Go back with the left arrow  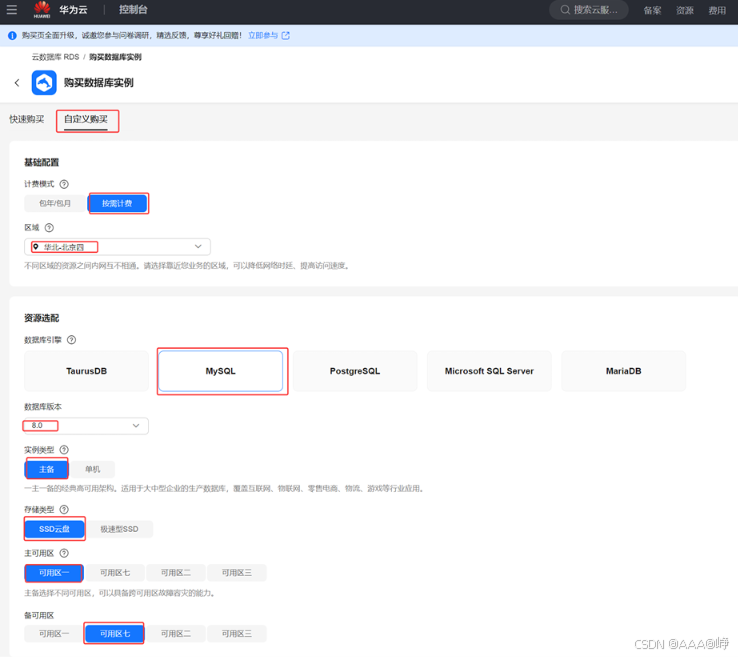(x=17, y=83)
